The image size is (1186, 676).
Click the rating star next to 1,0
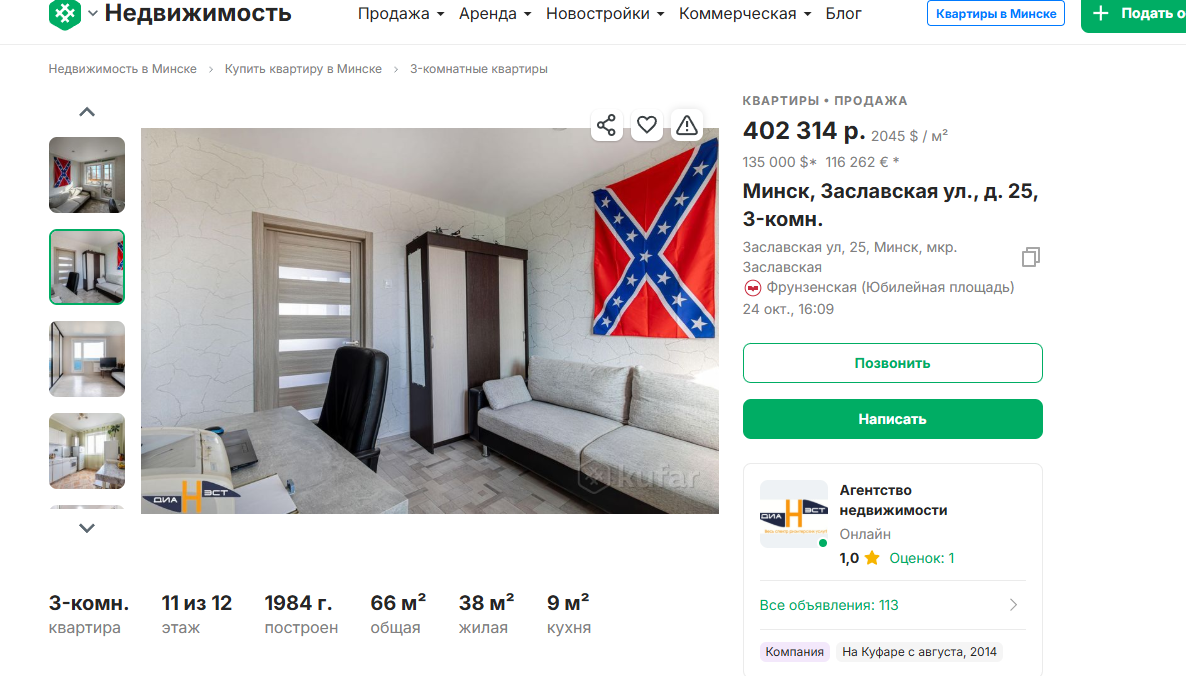pos(872,558)
